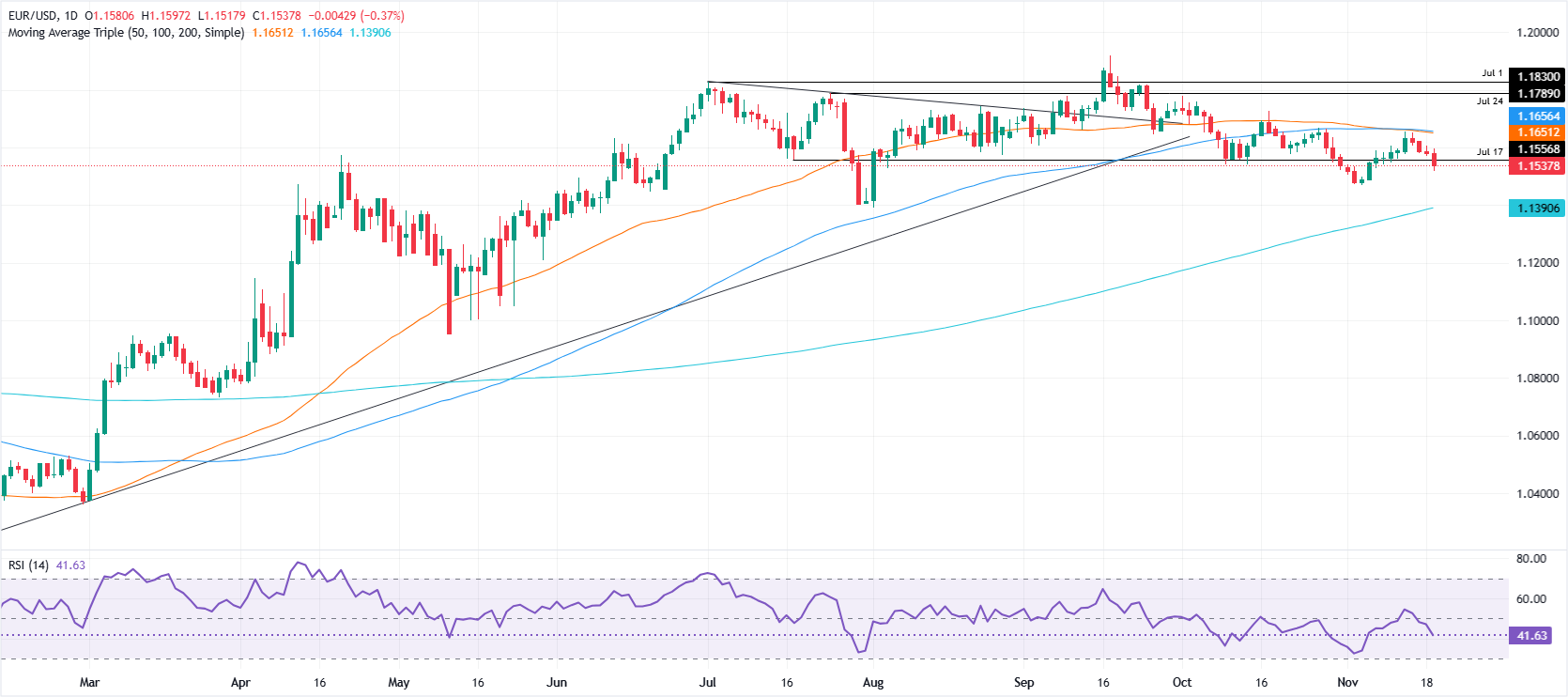
Task: Click the teal 1.13906 legend value
Action: pos(370,33)
